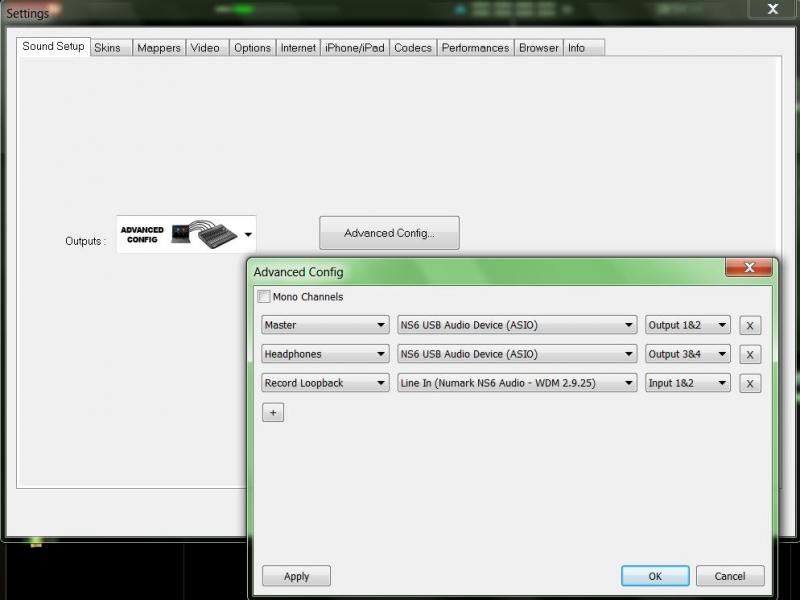The image size is (800, 600).
Task: Change the Headphones row NS6 ASIO device
Action: coord(517,354)
